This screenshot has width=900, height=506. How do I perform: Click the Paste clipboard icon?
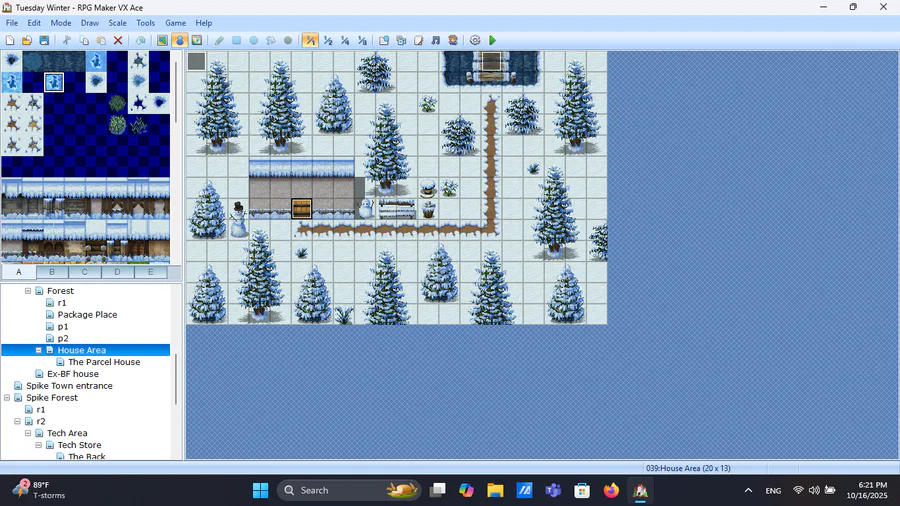(101, 40)
